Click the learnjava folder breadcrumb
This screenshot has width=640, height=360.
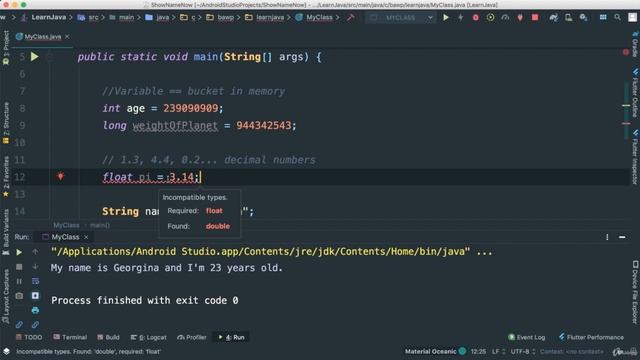coord(265,18)
